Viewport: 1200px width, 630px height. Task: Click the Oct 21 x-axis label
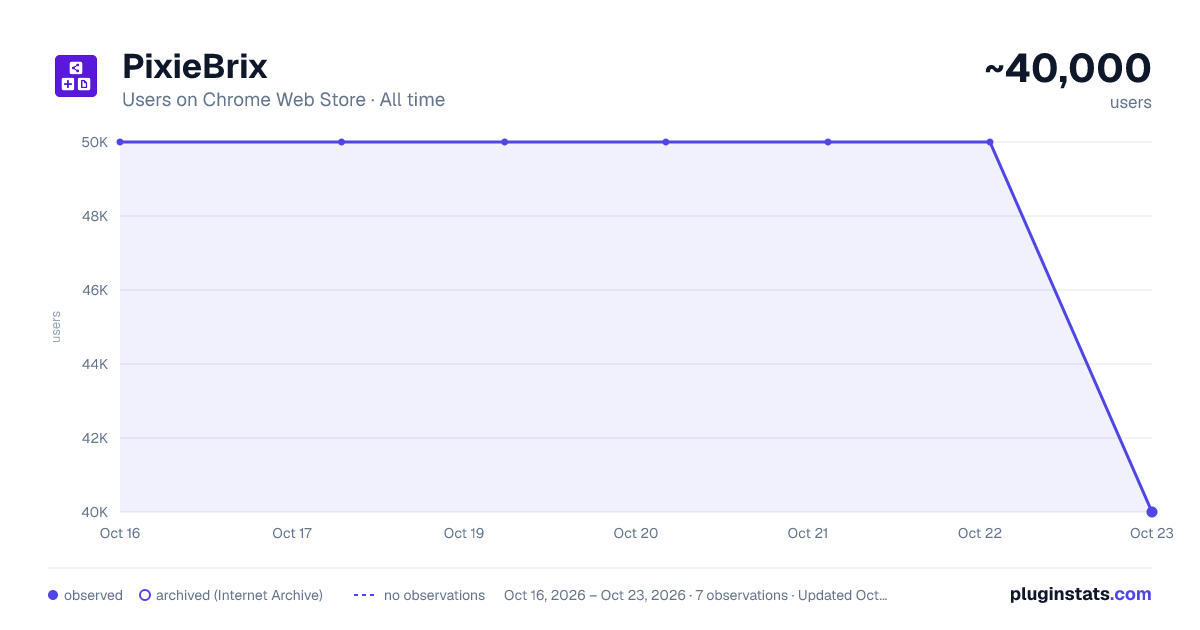(x=808, y=533)
